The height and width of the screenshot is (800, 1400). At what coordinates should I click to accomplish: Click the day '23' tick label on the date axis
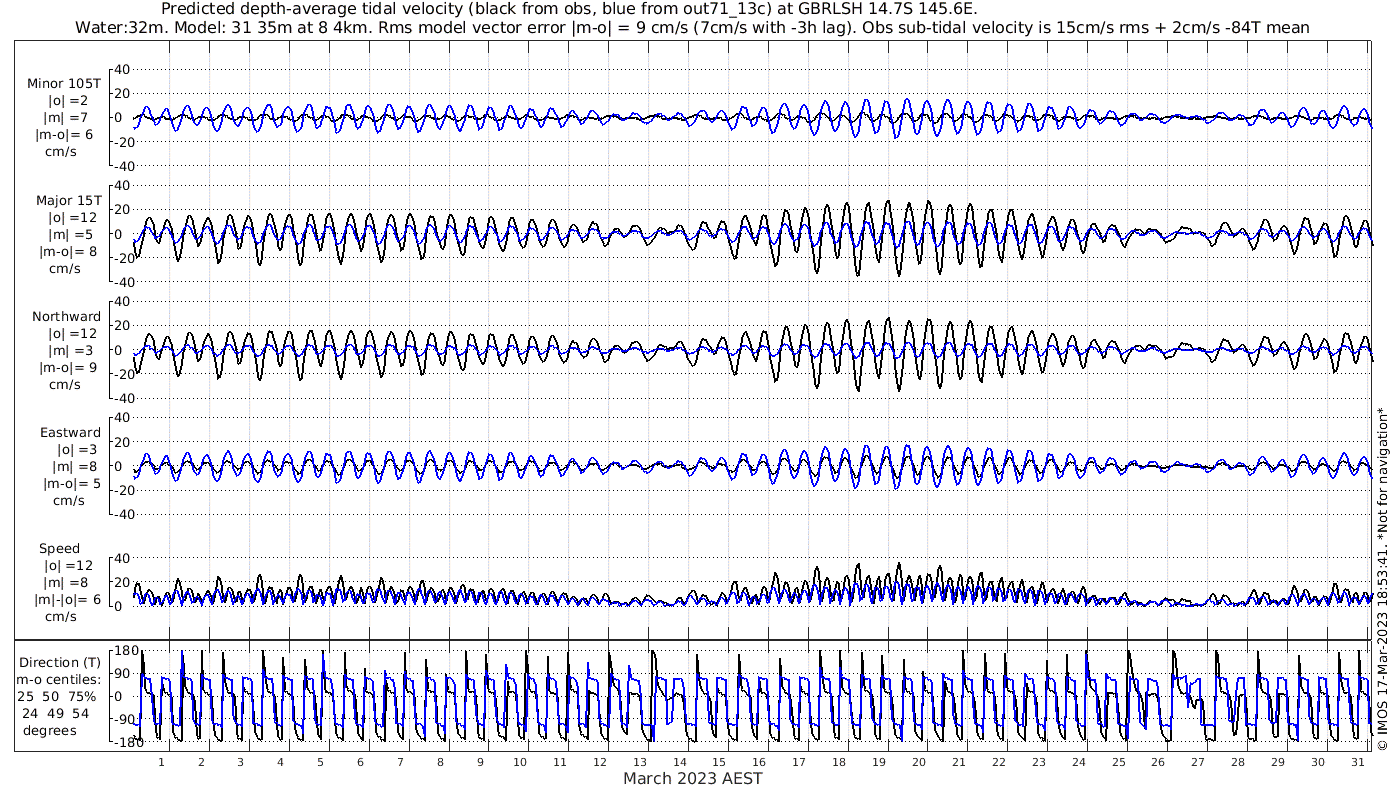pyautogui.click(x=1039, y=761)
